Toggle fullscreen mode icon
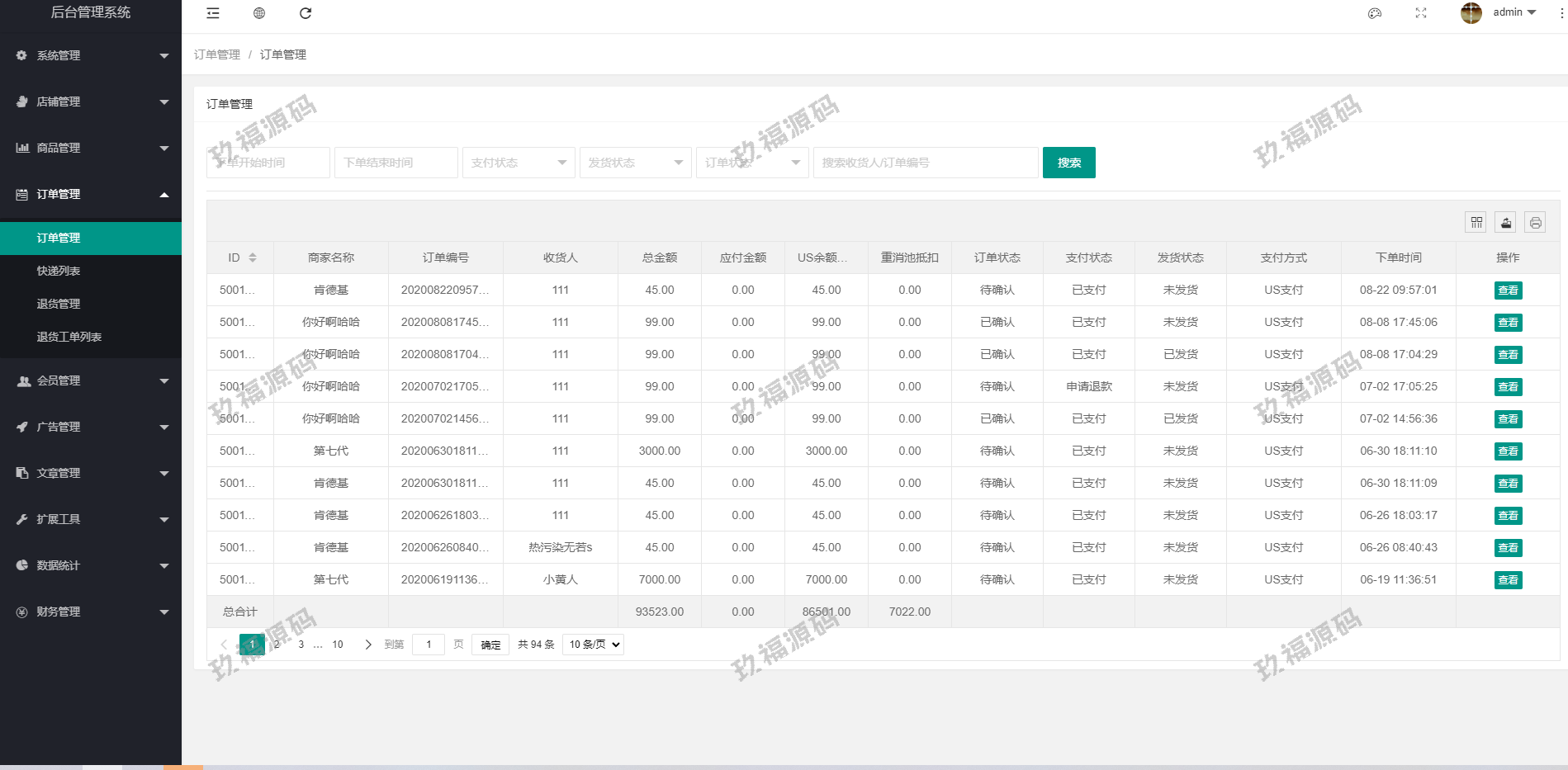 [1421, 13]
